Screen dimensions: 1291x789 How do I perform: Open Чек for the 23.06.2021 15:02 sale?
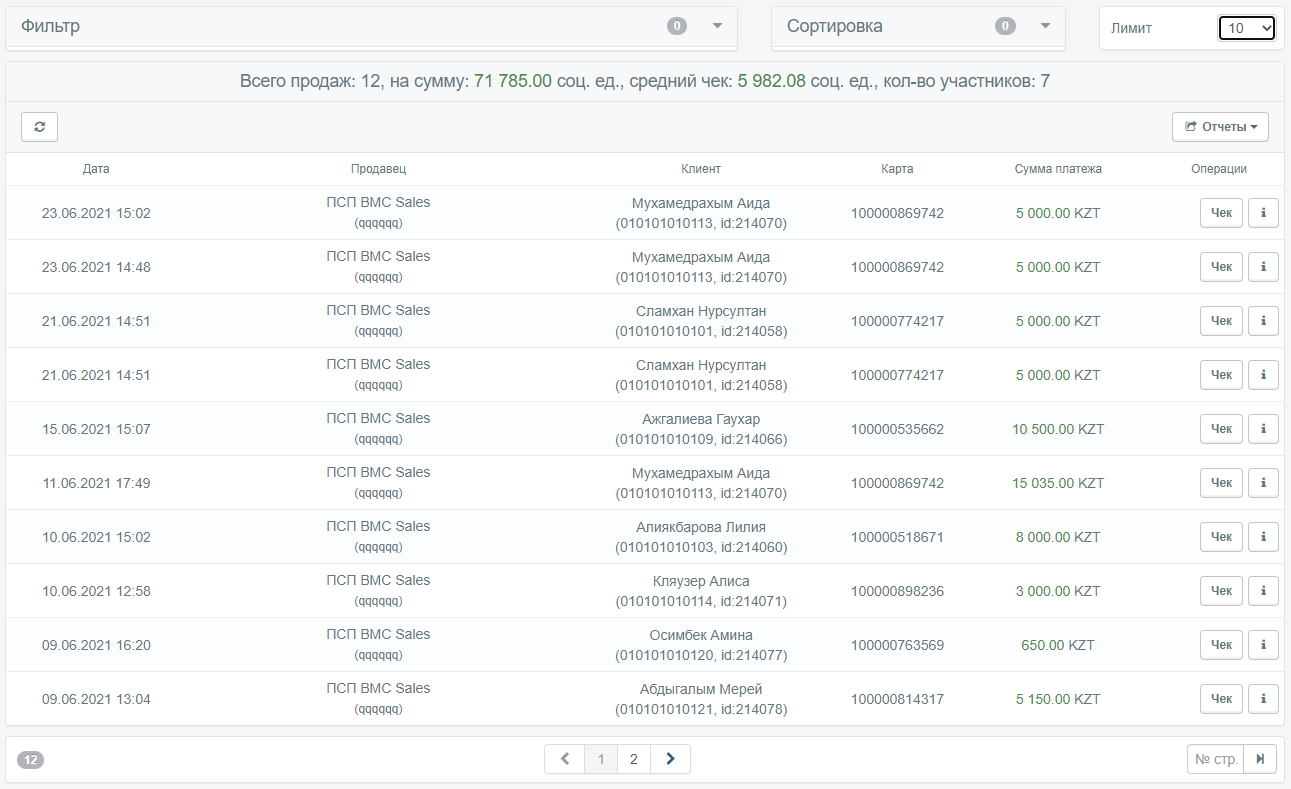point(1221,213)
